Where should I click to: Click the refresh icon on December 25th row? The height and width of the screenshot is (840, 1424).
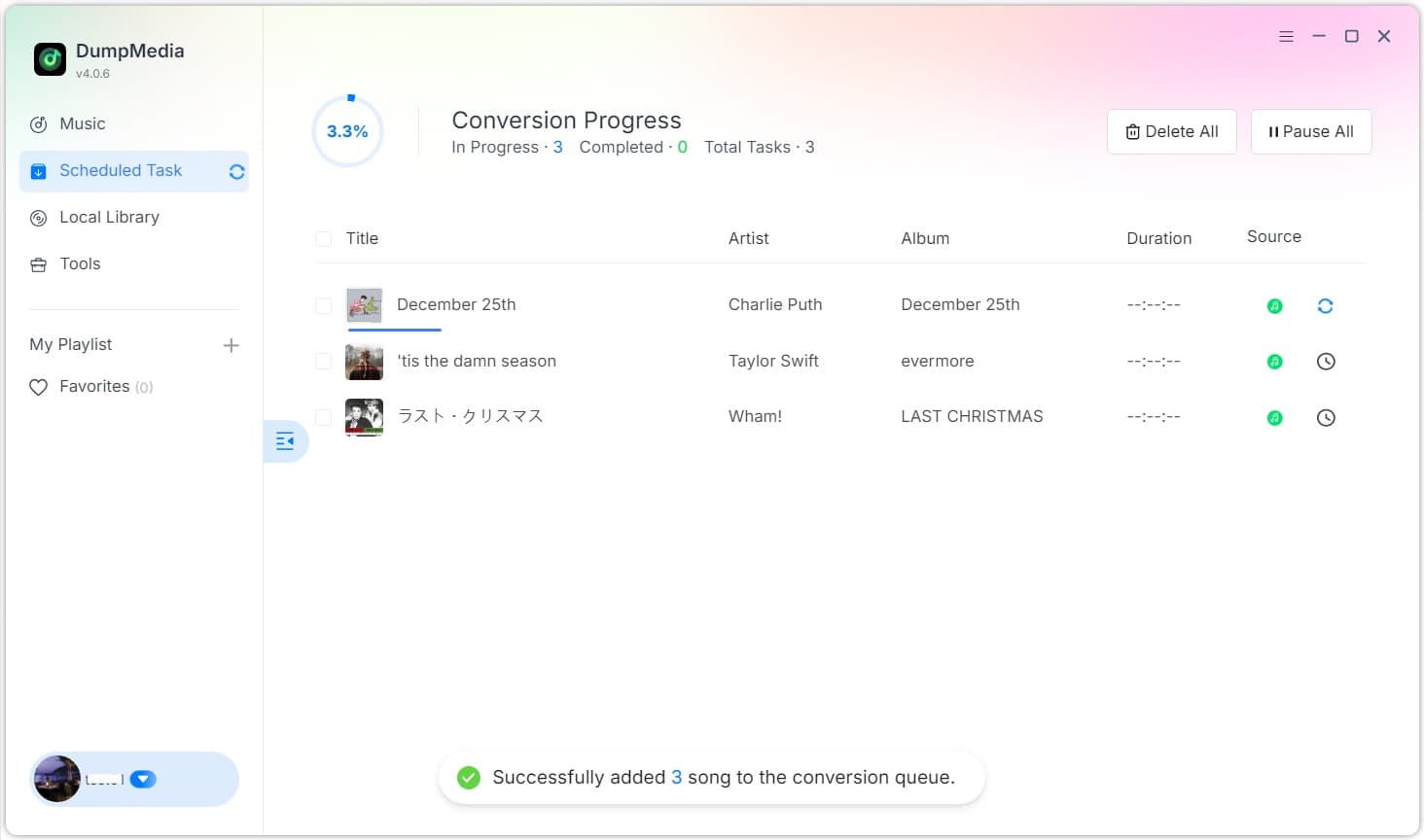point(1325,306)
